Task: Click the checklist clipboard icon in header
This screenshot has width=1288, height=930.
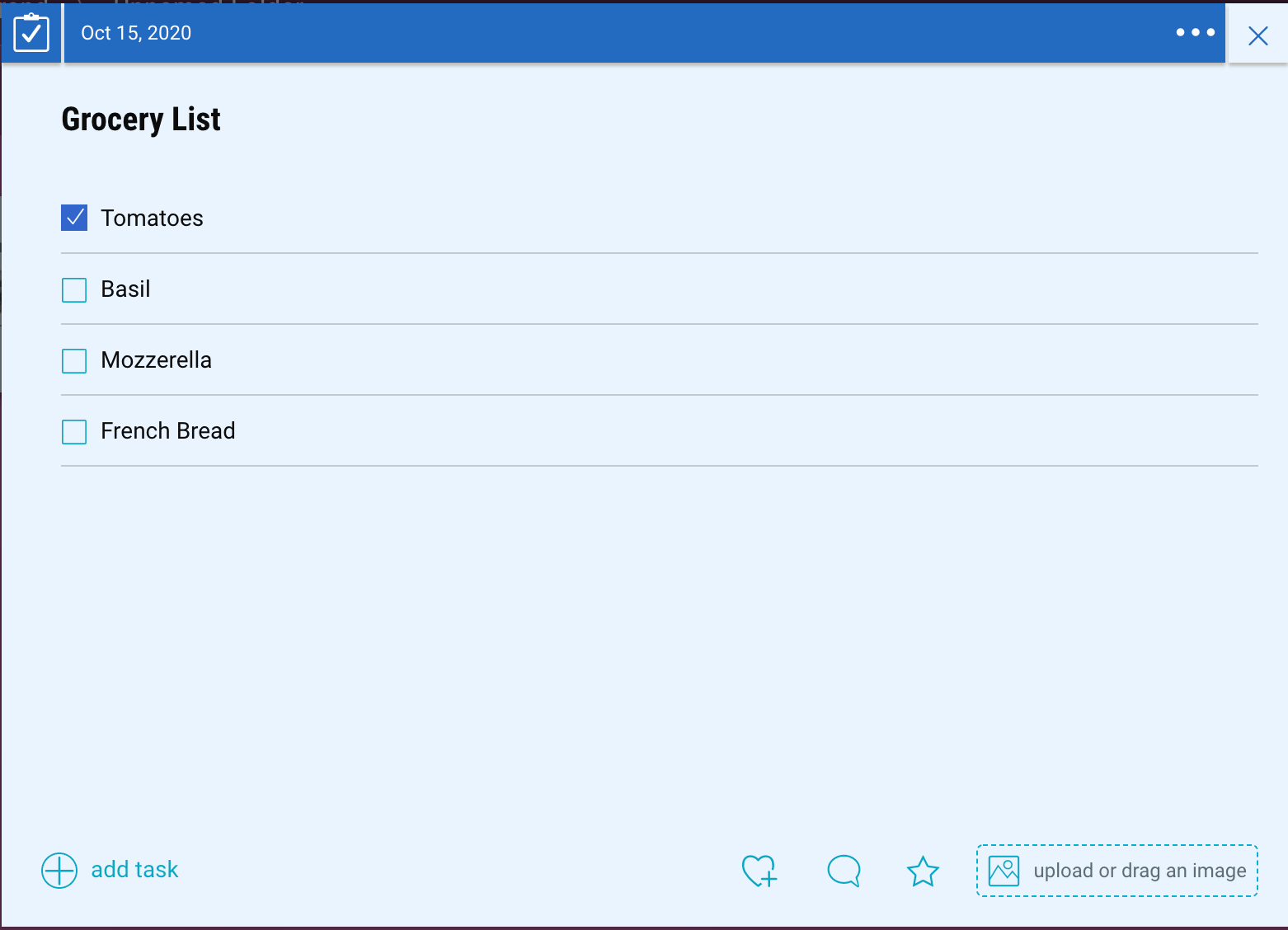Action: 31,33
